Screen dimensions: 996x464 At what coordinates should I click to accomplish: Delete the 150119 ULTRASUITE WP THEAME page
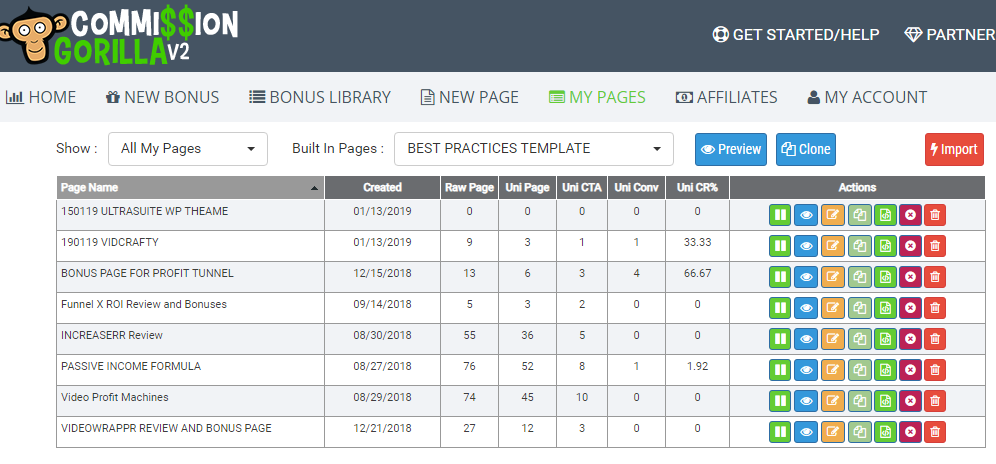(935, 215)
